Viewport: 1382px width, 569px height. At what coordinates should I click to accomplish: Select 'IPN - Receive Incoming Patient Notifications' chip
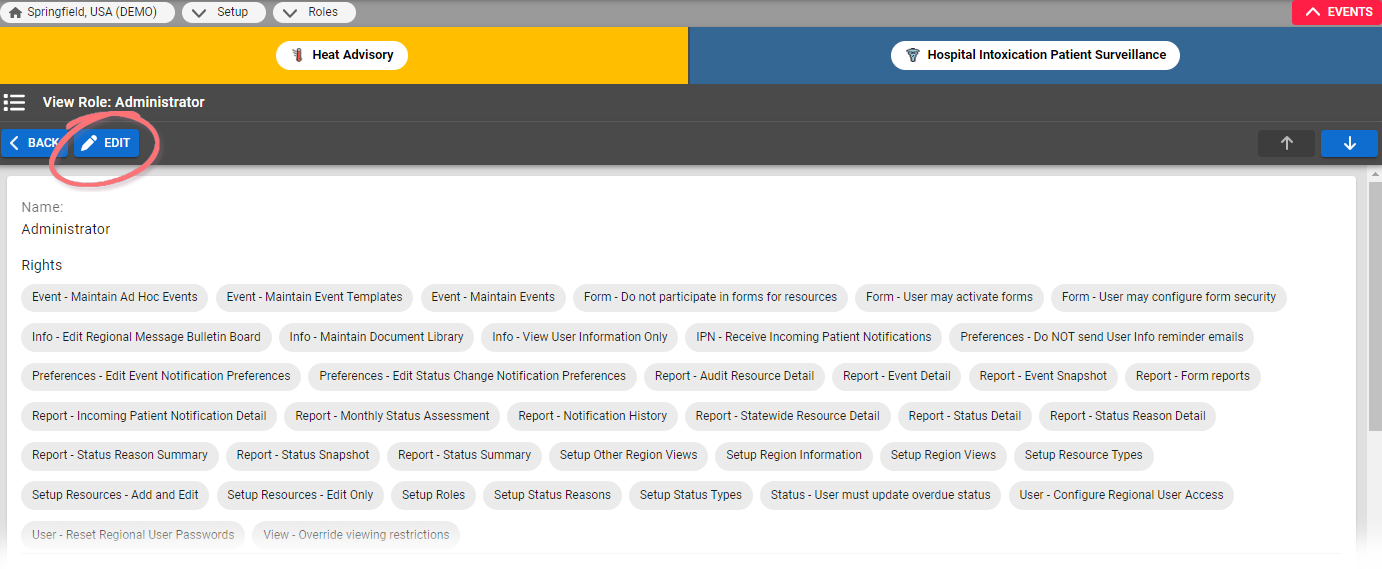click(814, 337)
